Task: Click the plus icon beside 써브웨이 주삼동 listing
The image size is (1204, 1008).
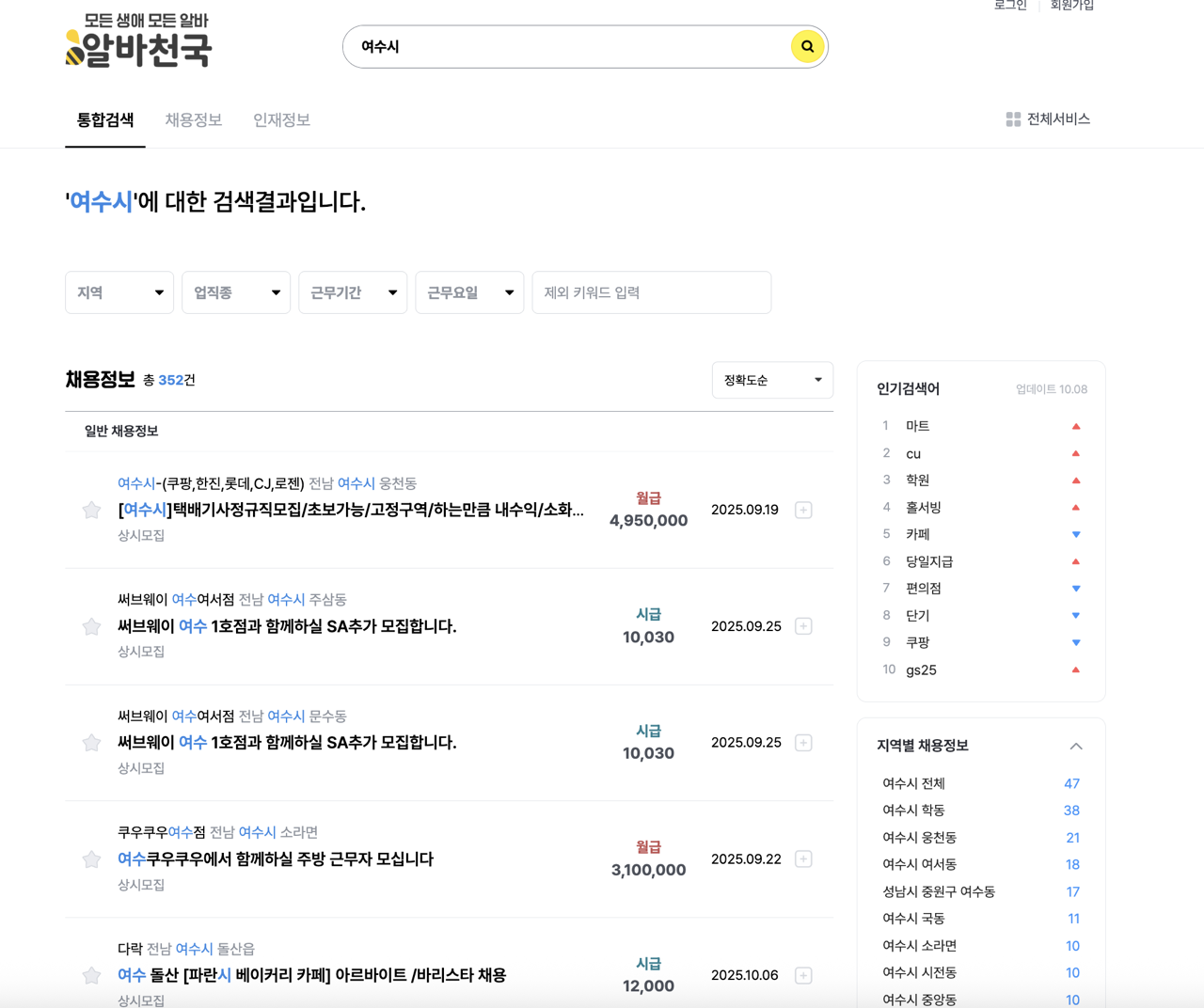Action: [x=803, y=625]
